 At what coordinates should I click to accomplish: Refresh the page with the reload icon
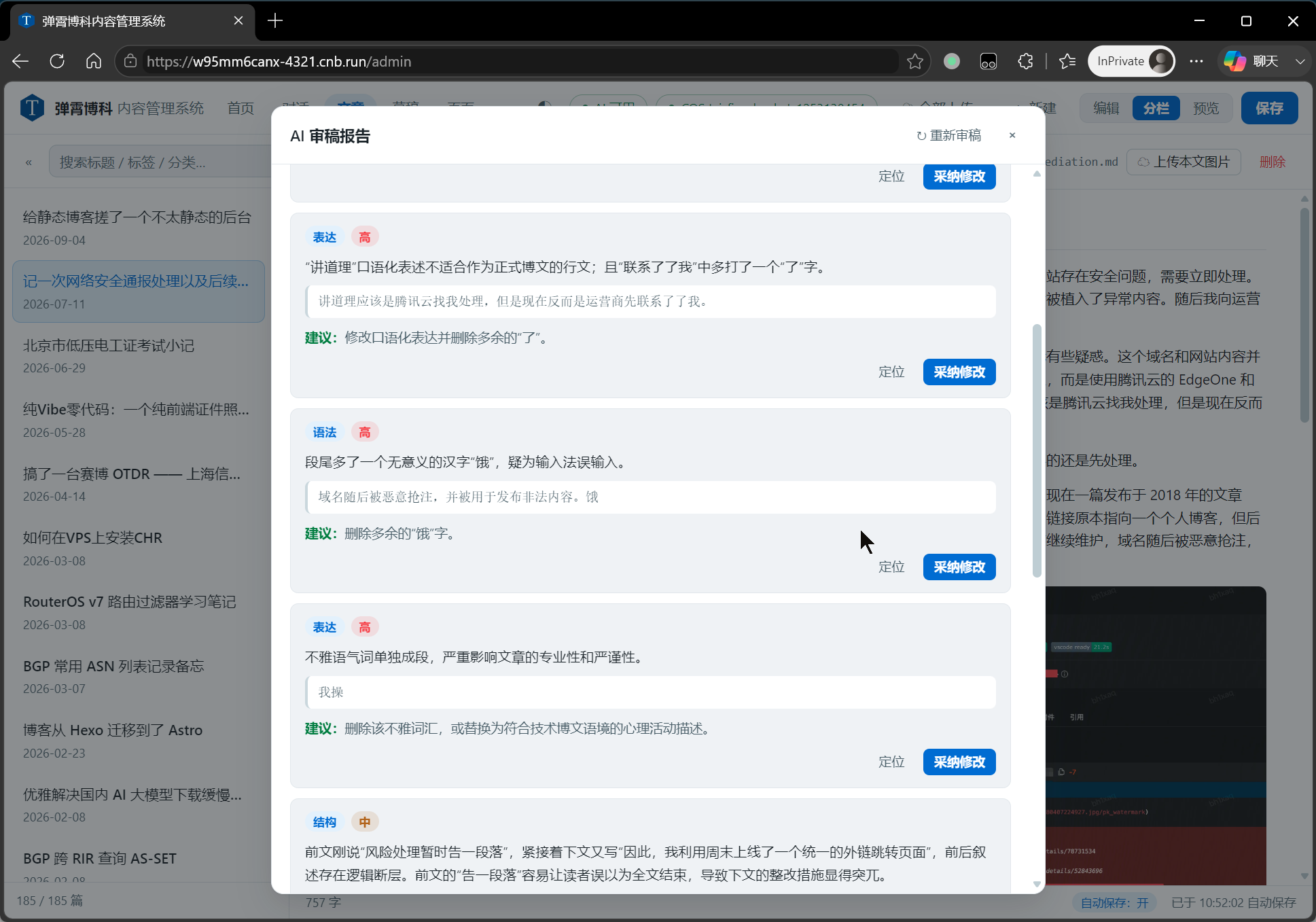point(57,61)
